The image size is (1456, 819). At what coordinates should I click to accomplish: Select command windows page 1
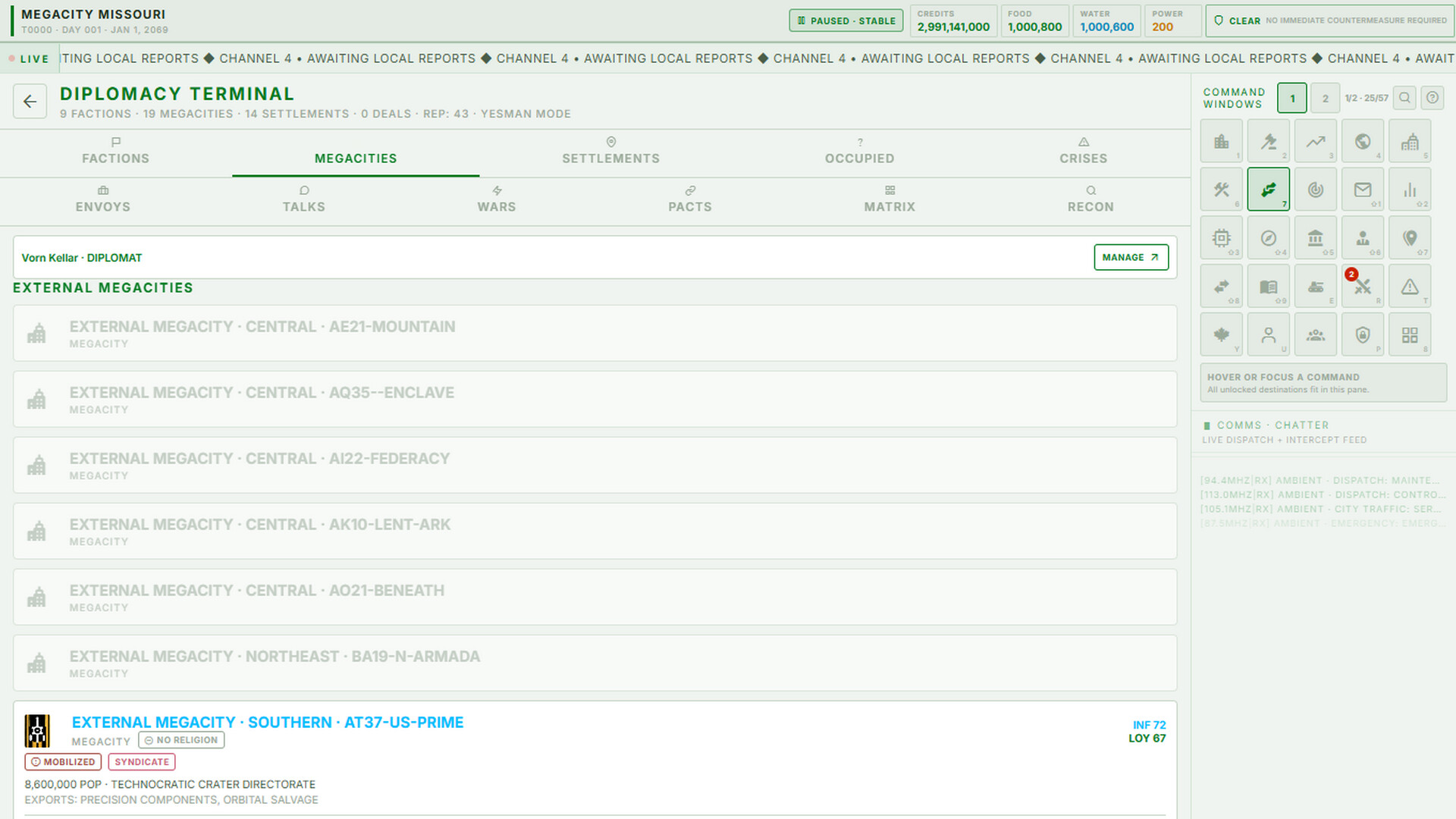pyautogui.click(x=1292, y=98)
